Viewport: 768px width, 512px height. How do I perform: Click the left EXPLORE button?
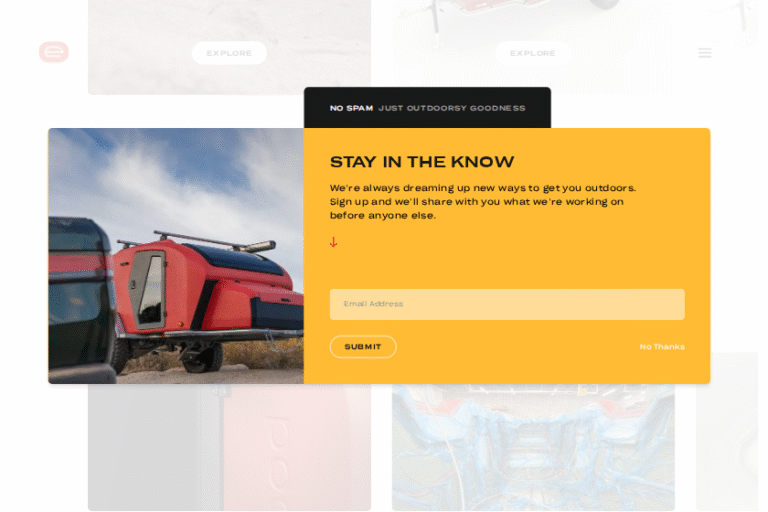229,53
